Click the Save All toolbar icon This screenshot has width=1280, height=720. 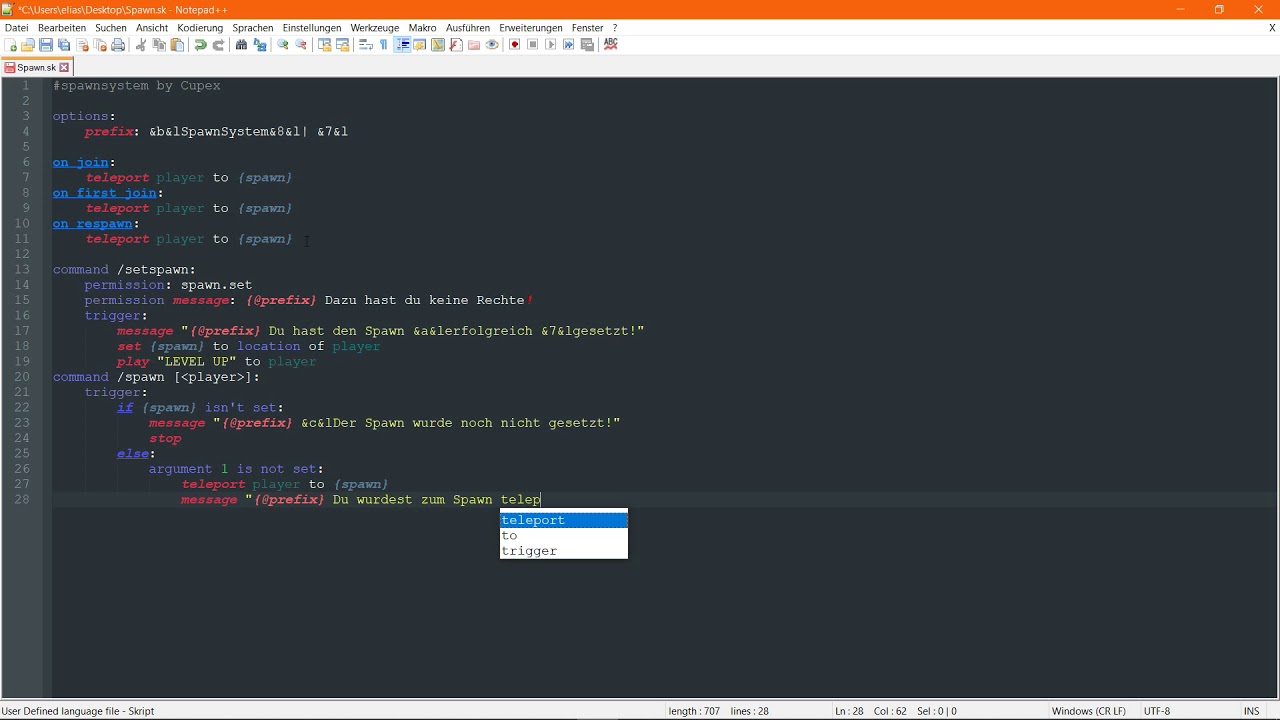[x=64, y=45]
